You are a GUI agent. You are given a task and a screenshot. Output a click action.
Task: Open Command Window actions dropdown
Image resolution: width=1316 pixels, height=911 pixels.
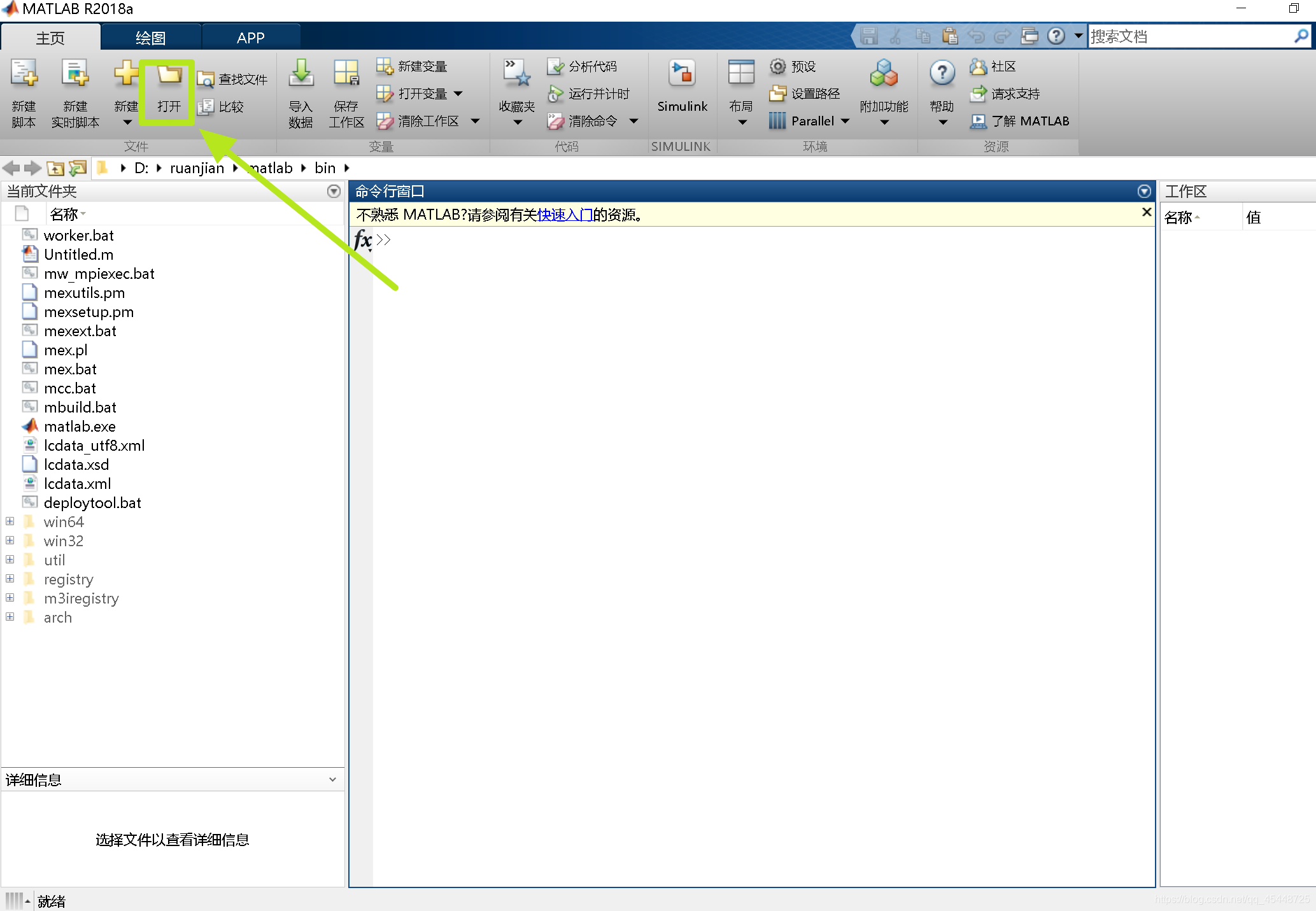(1143, 191)
